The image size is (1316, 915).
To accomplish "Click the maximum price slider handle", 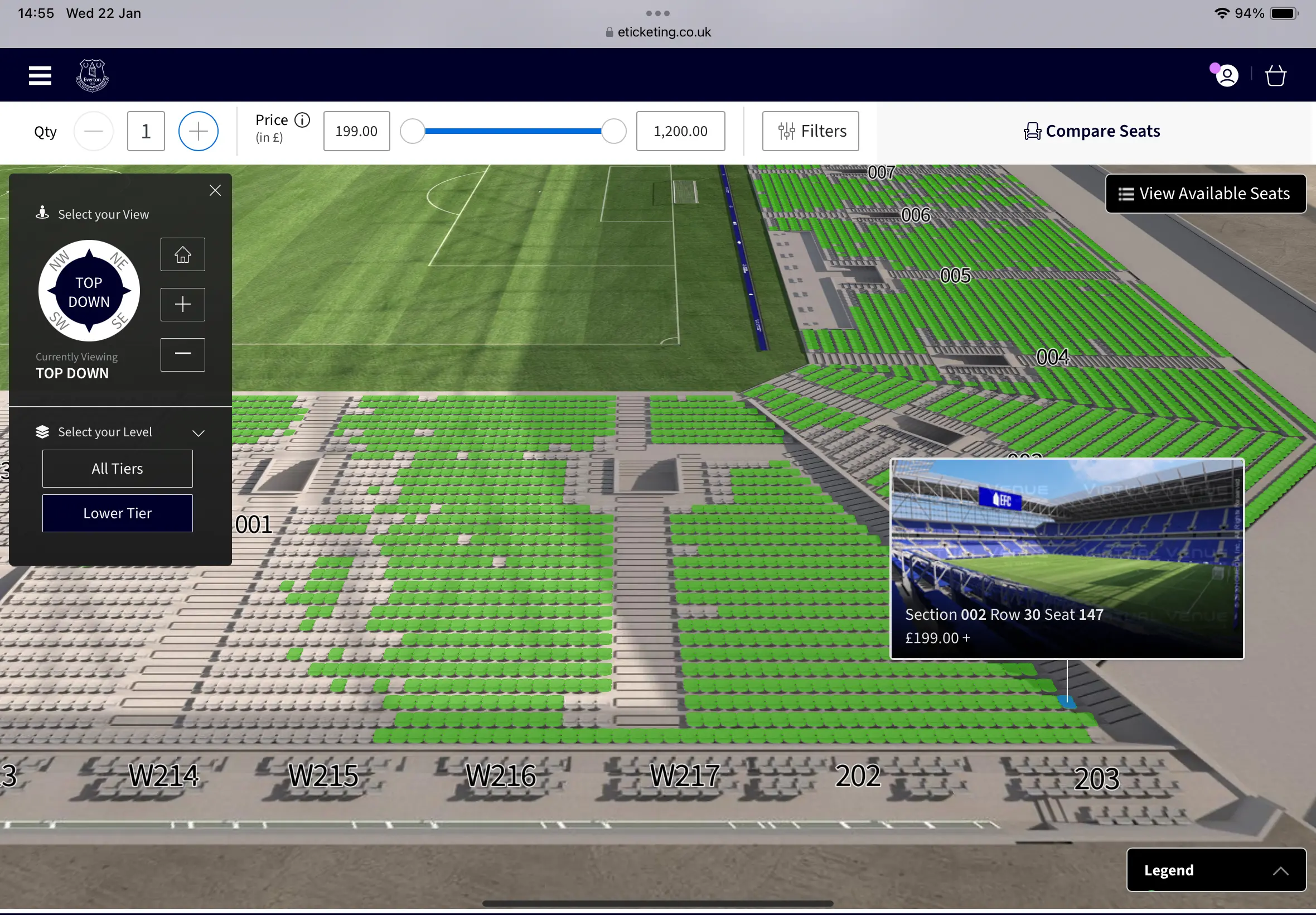I will pyautogui.click(x=613, y=131).
